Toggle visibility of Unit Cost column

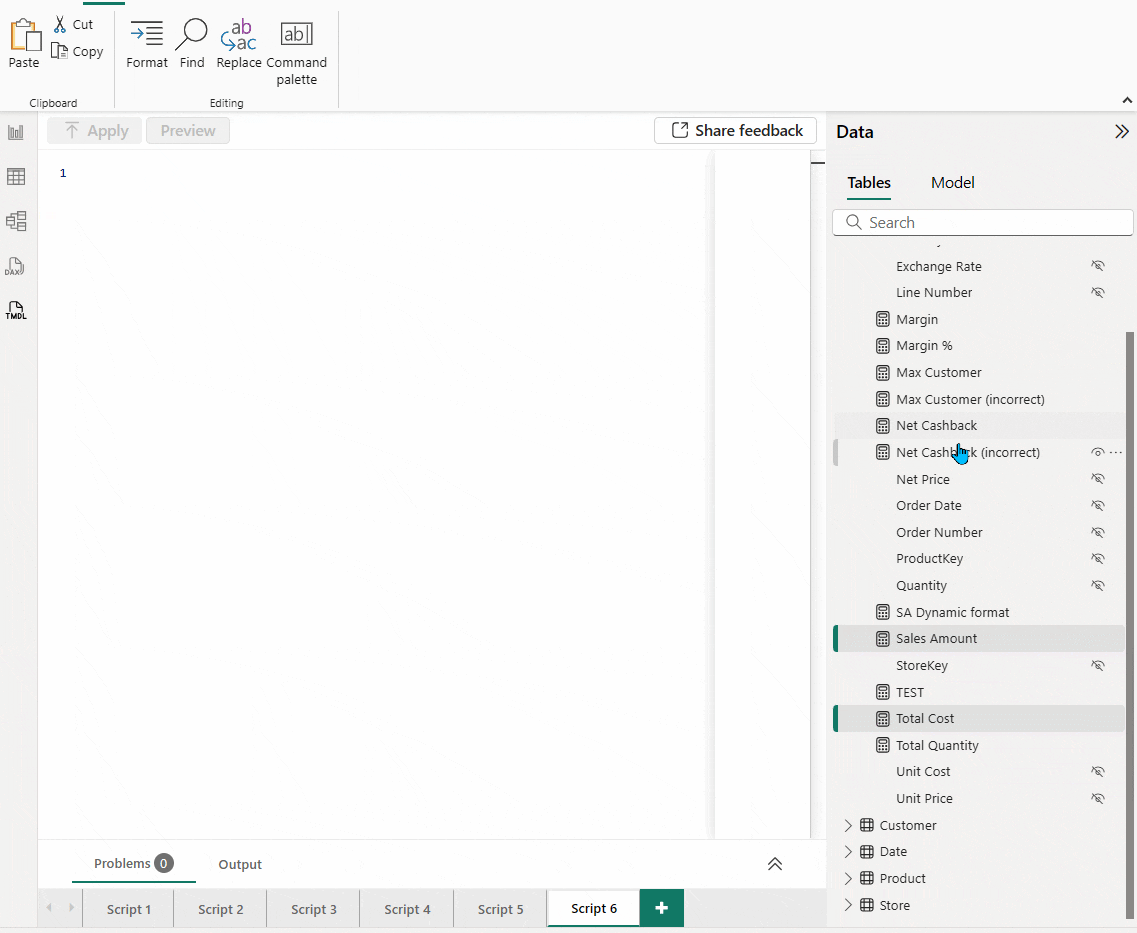click(1098, 771)
